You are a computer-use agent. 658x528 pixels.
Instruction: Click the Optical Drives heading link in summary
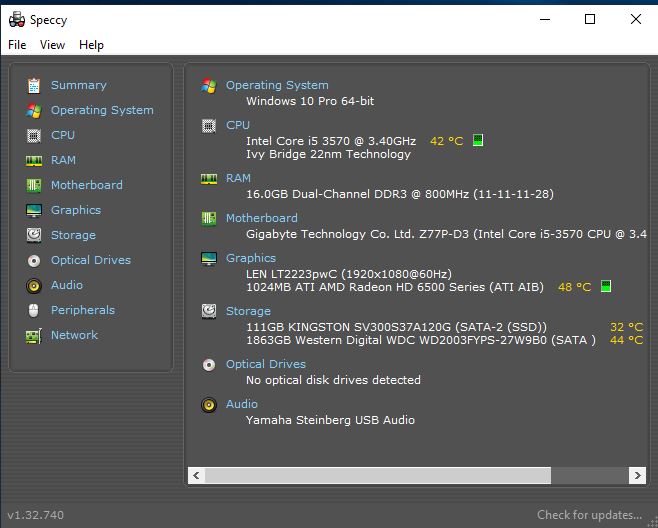[x=266, y=364]
